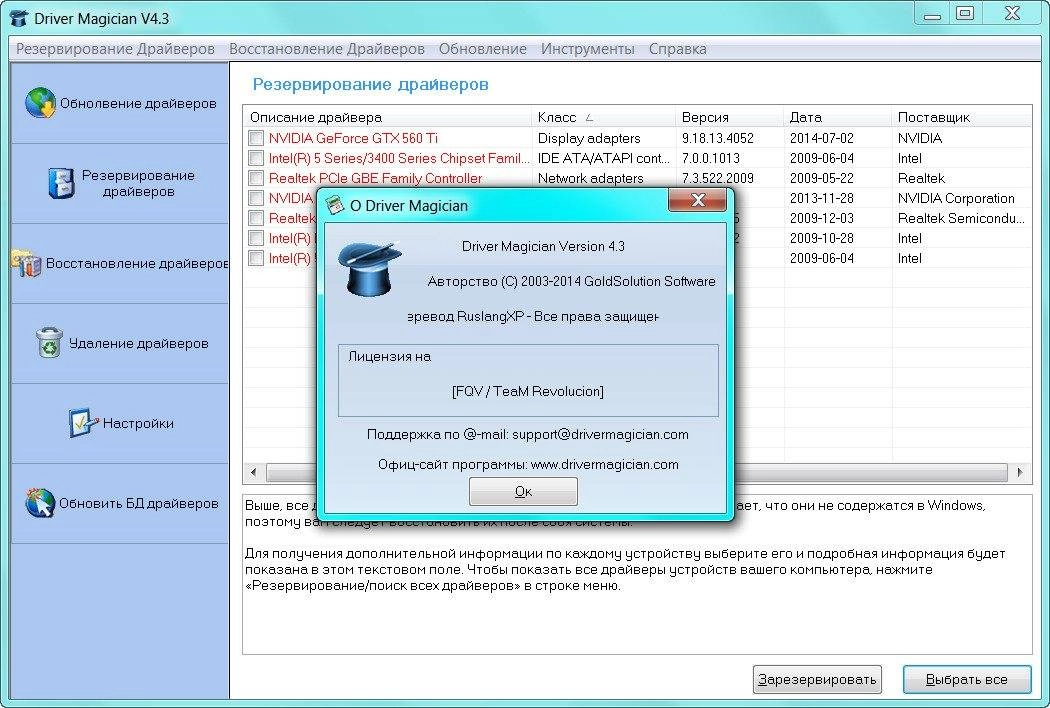Open the Обновление menu
This screenshot has height=708, width=1050.
click(483, 49)
